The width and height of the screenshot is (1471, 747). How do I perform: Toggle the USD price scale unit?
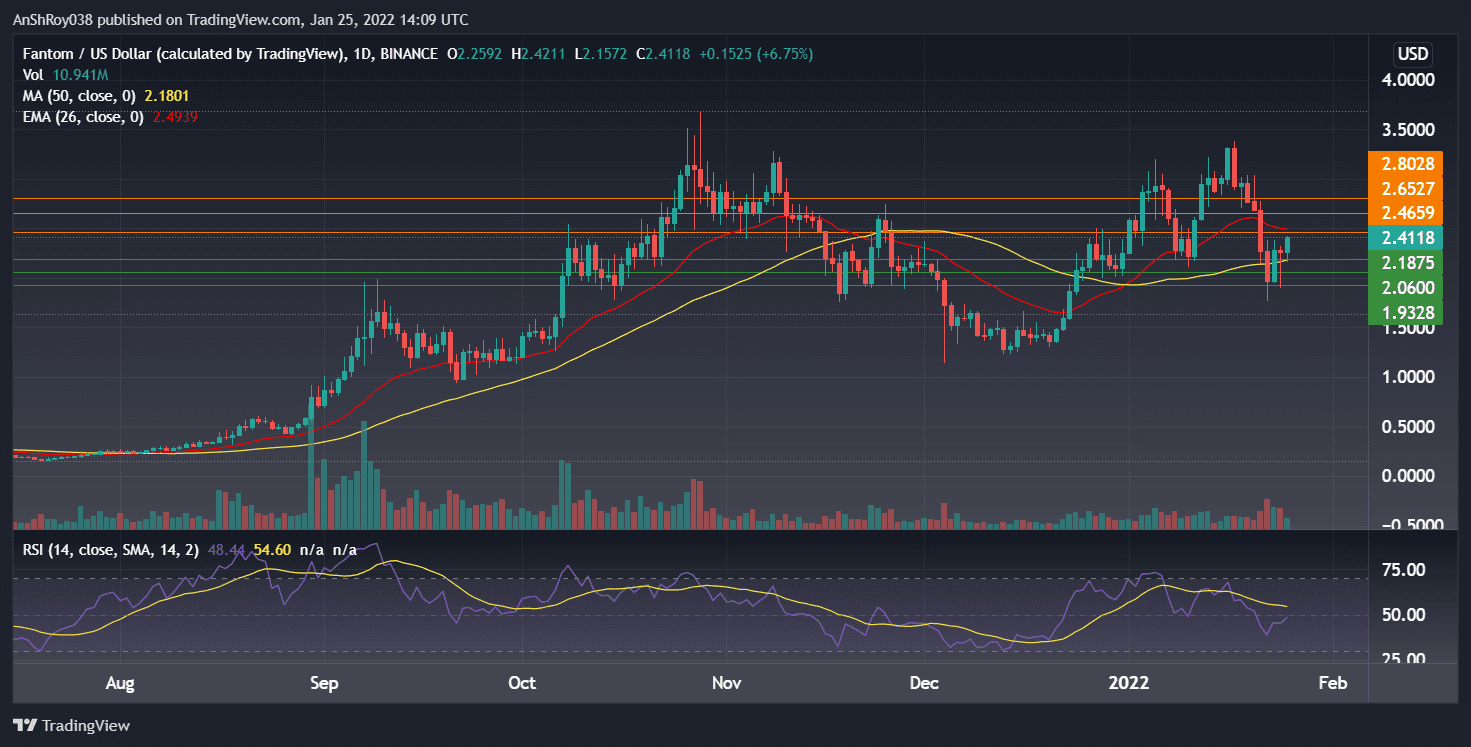point(1411,54)
